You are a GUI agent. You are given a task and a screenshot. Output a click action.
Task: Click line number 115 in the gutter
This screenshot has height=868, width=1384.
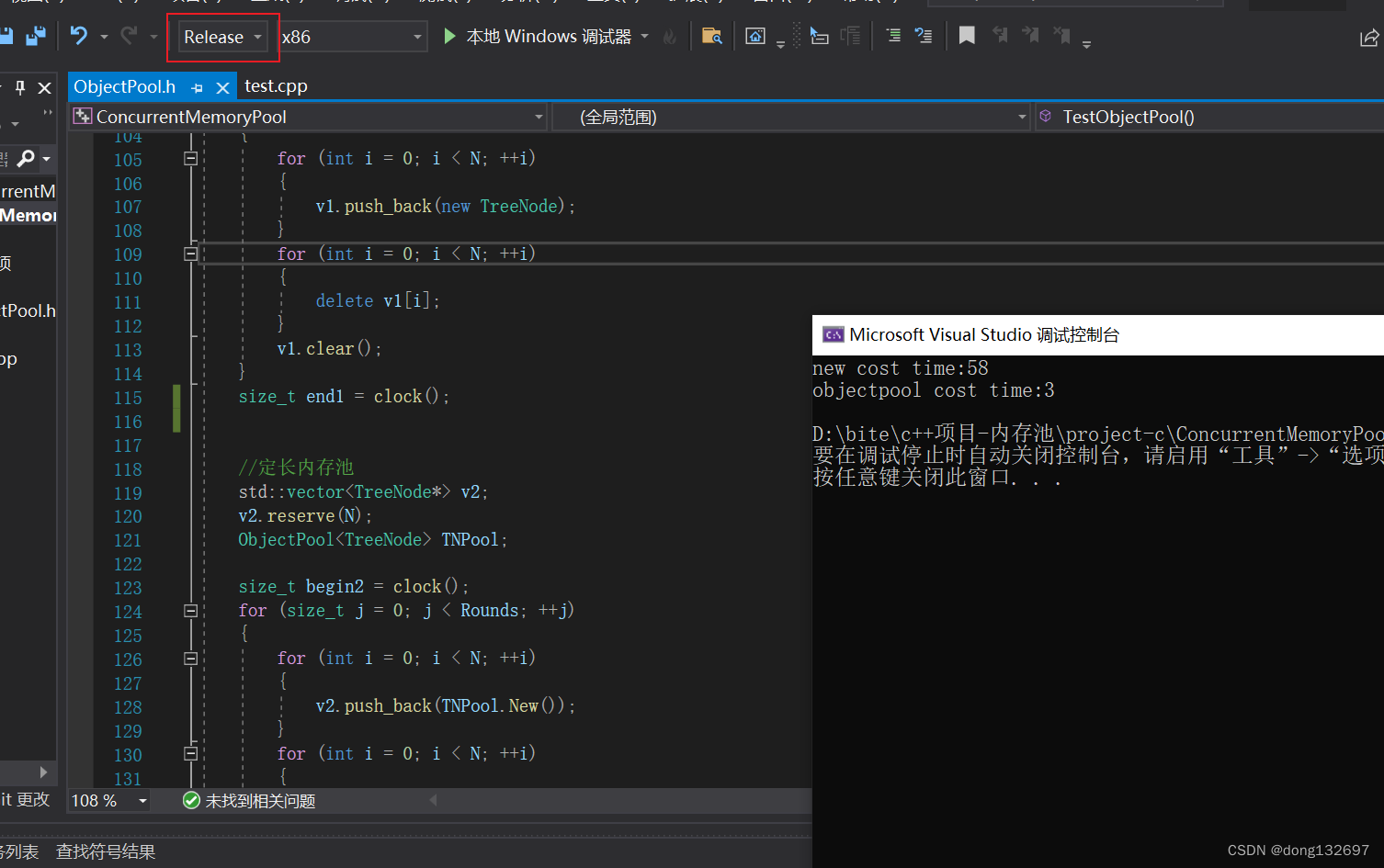pyautogui.click(x=128, y=398)
